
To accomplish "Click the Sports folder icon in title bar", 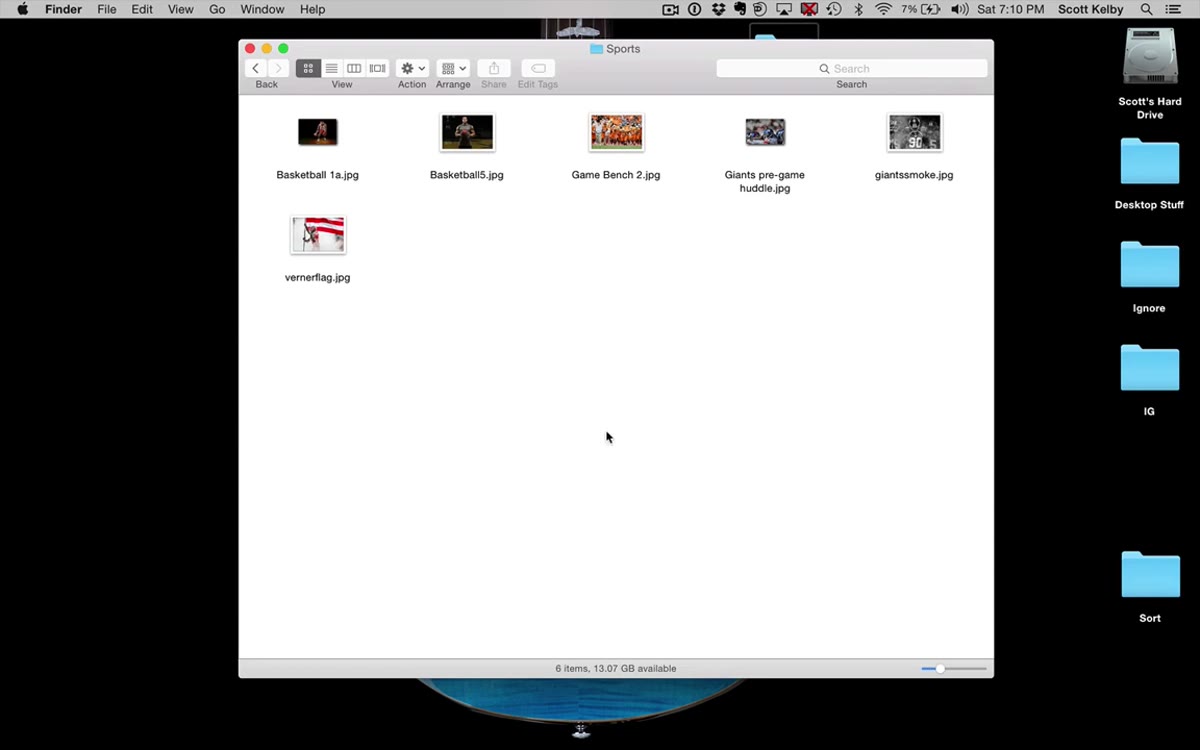I will pos(596,48).
